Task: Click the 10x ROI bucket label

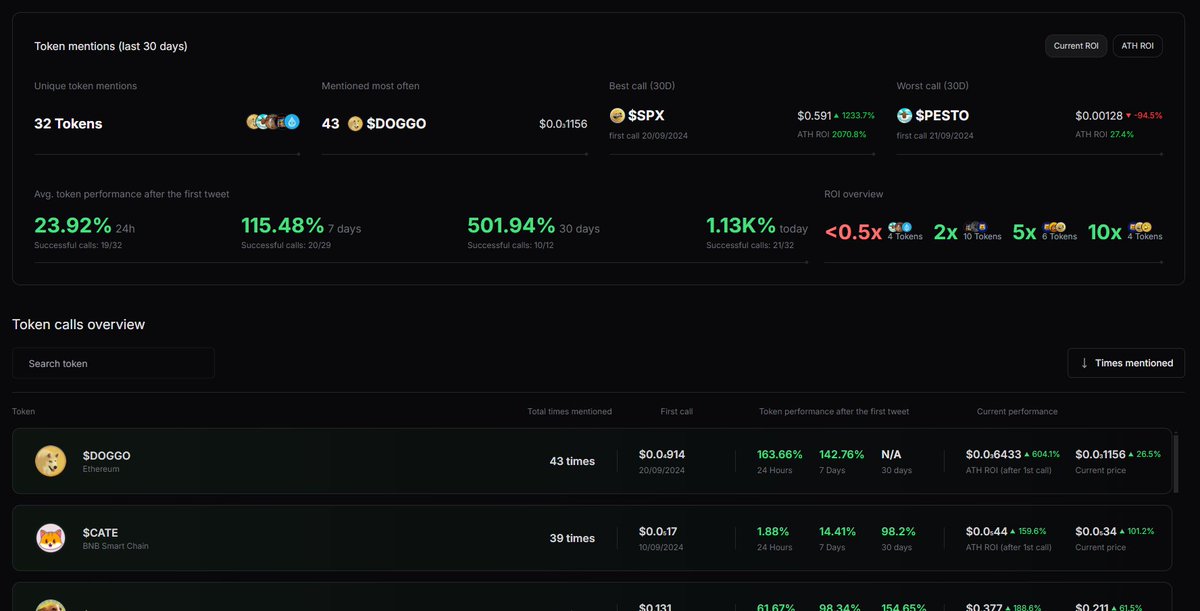Action: coord(1105,232)
